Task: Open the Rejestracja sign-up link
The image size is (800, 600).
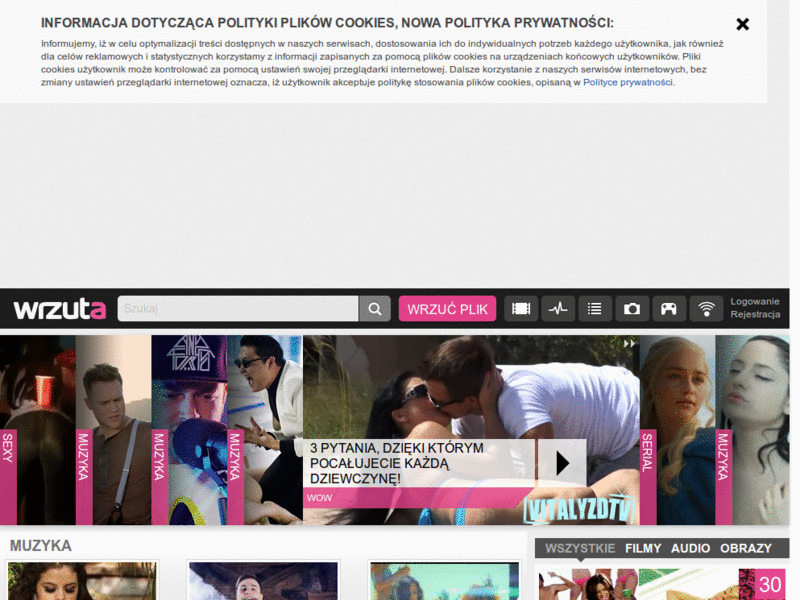Action: pyautogui.click(x=755, y=314)
